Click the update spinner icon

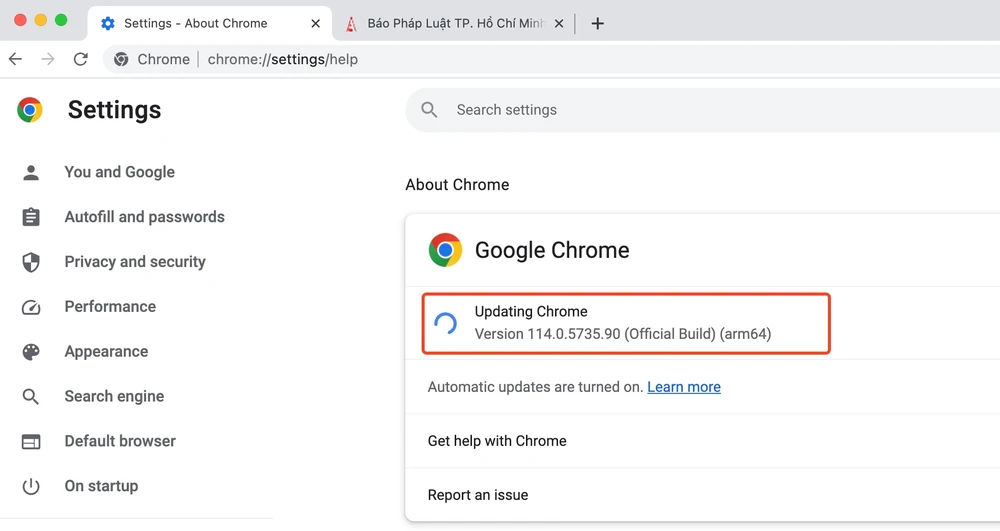pos(445,324)
